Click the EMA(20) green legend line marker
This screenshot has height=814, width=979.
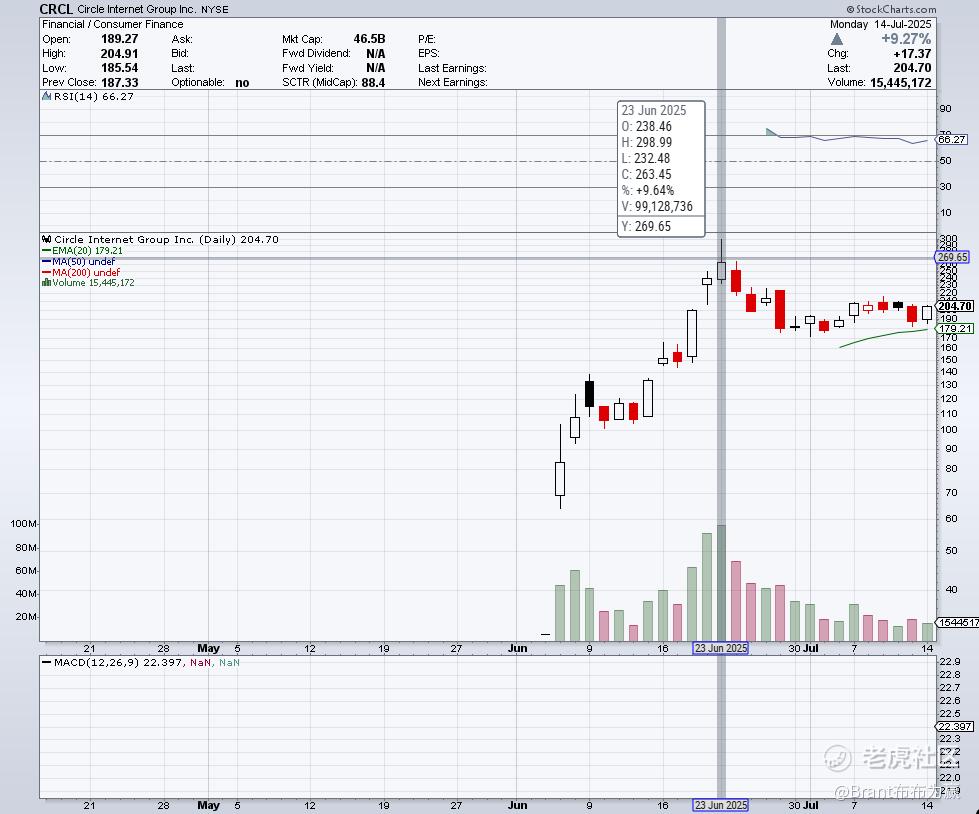[46, 251]
